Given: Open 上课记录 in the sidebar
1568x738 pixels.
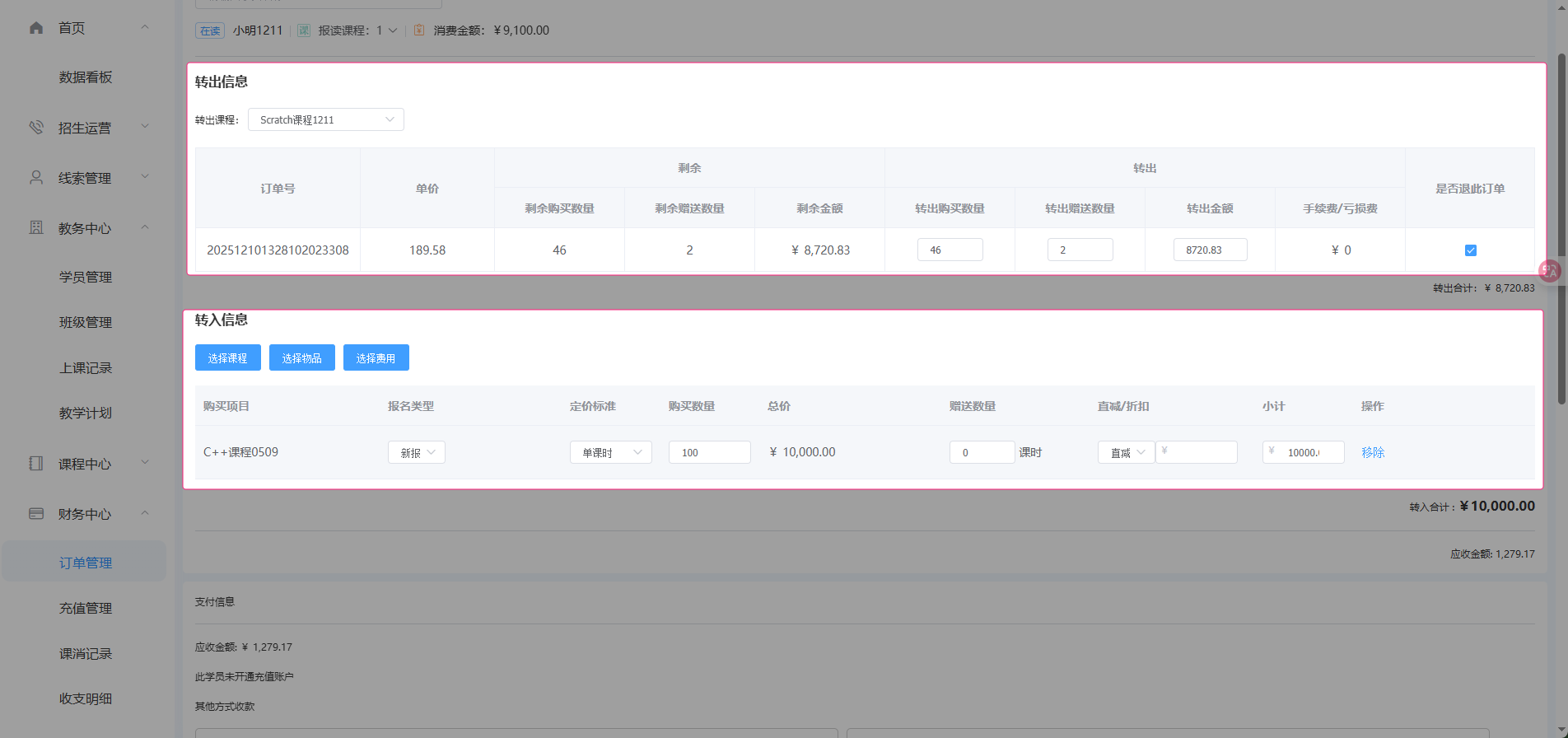Looking at the screenshot, I should click(x=86, y=368).
